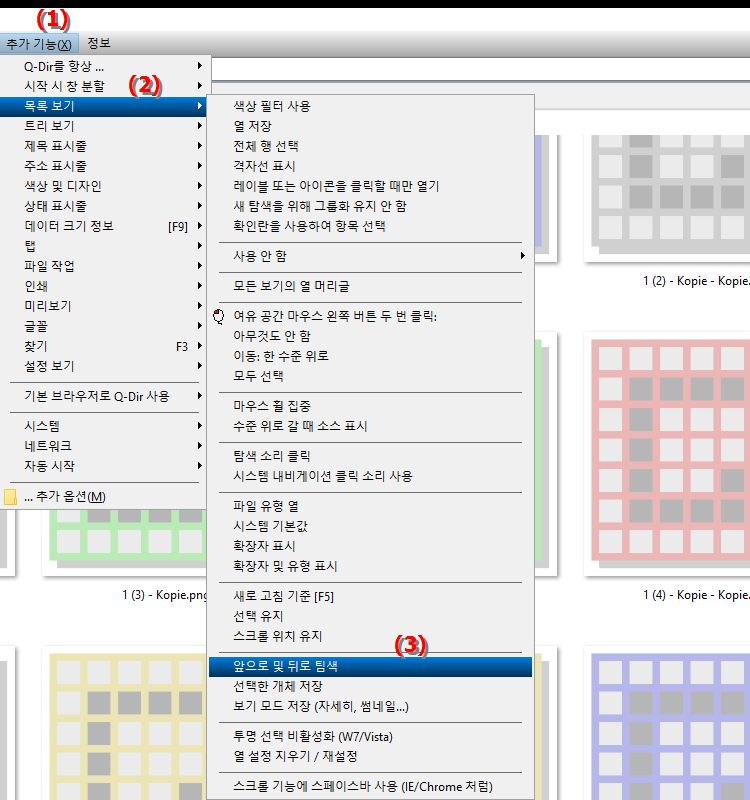Click 새로 고침 기준 [F5] entry
750x800 pixels.
pos(370,596)
